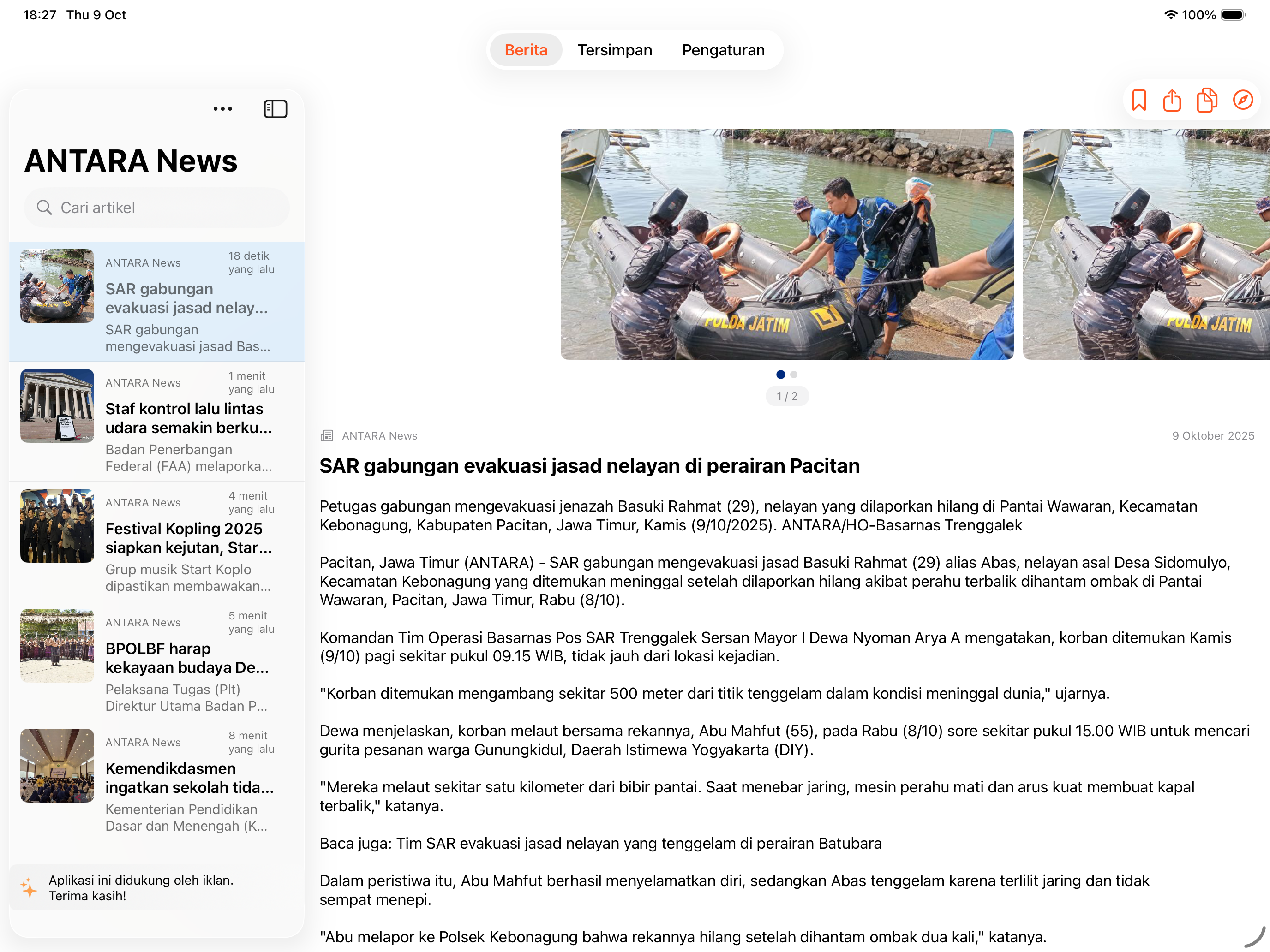Copy the article using the documents icon
The width and height of the screenshot is (1270, 952).
point(1207,100)
